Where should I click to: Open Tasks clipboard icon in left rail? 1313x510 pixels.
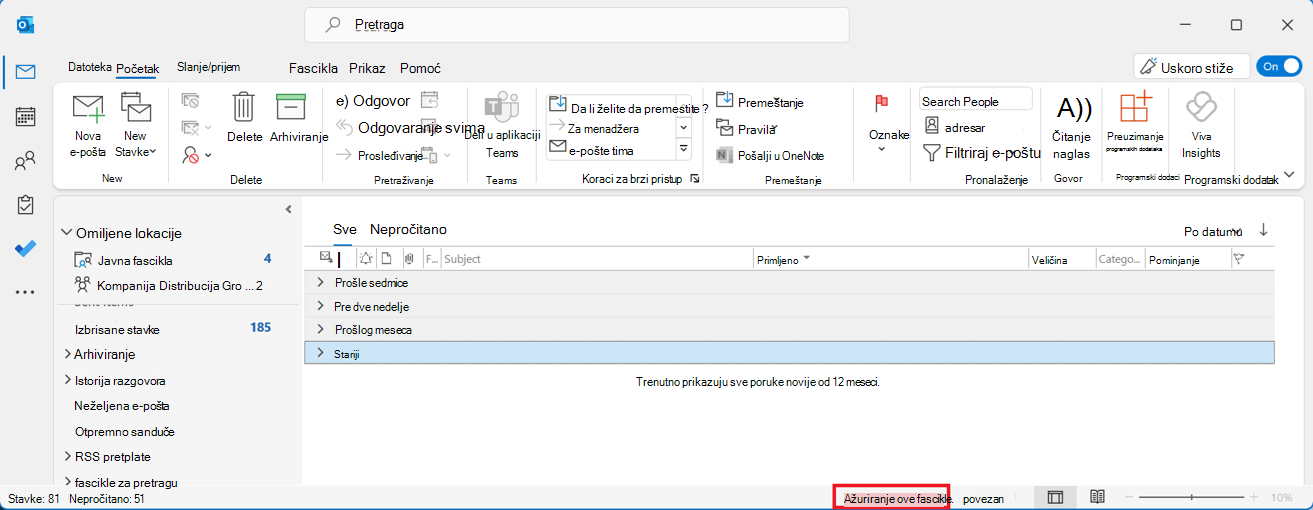point(25,205)
